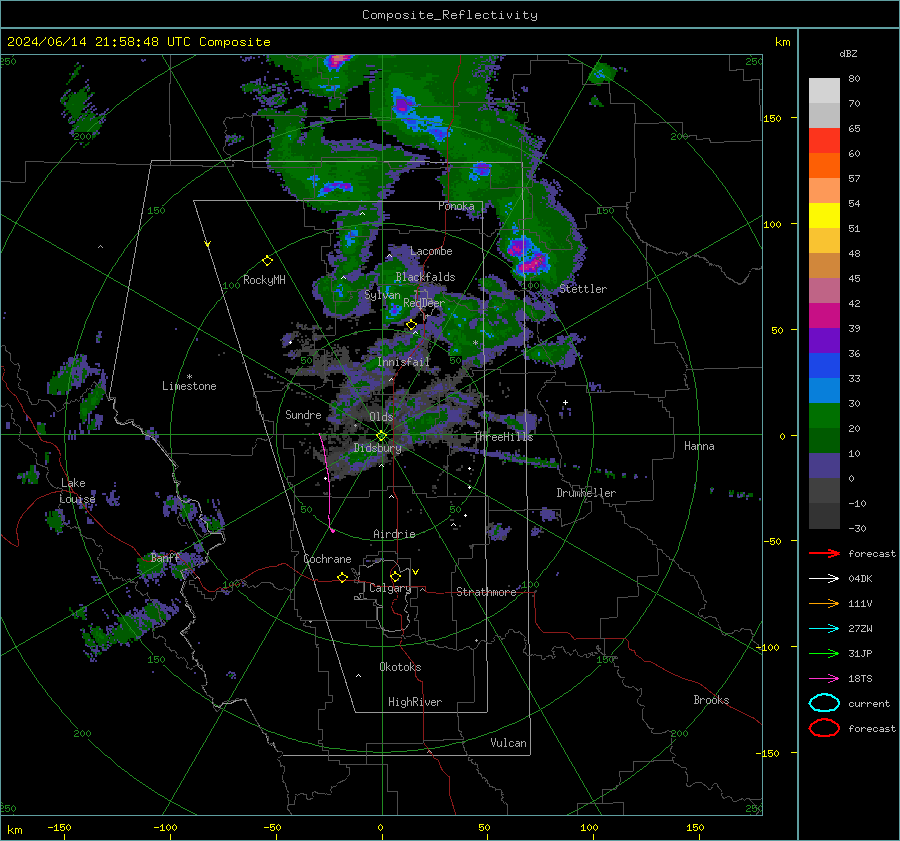Click the asterisk marker above Limestone
Image resolution: width=900 pixels, height=841 pixels.
click(189, 377)
